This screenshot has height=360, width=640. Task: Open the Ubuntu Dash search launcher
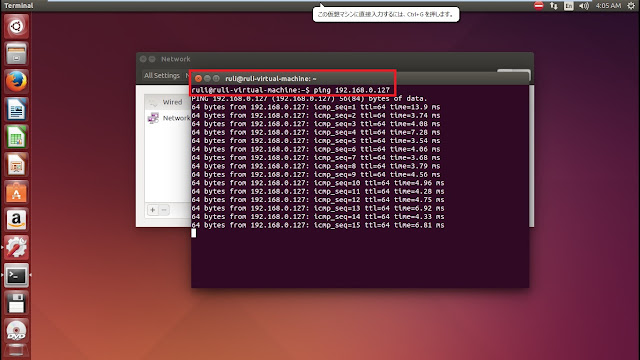pos(16,26)
